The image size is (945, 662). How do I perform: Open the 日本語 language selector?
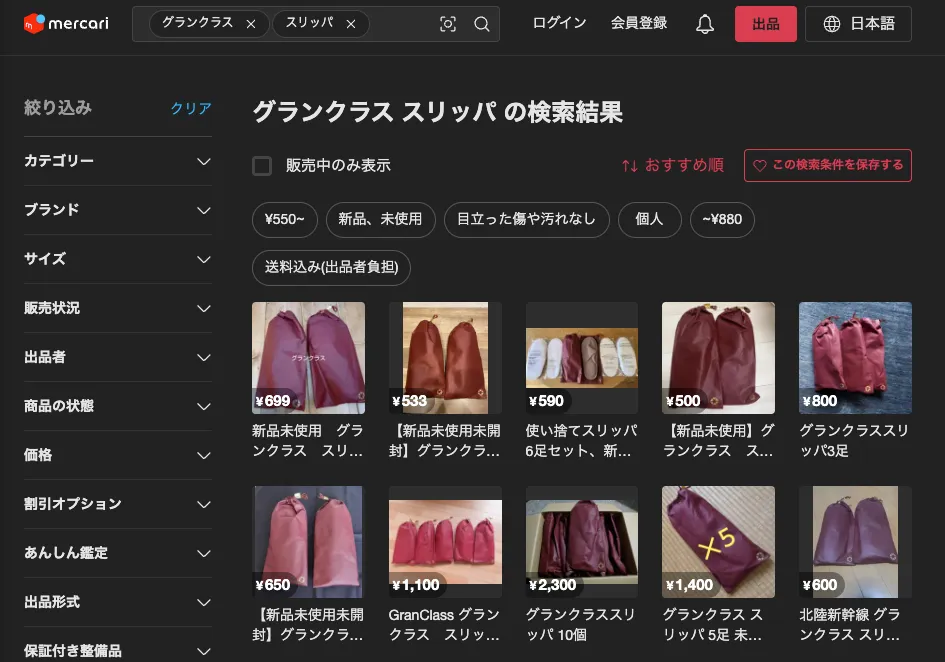coord(858,24)
